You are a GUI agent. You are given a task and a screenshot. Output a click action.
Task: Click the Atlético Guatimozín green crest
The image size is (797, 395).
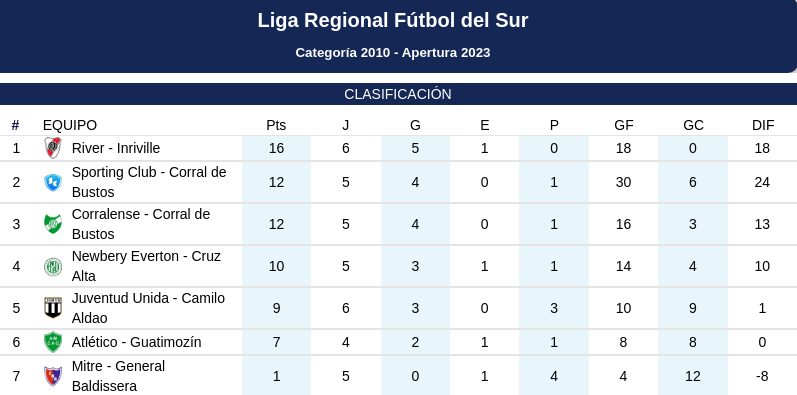pos(53,342)
